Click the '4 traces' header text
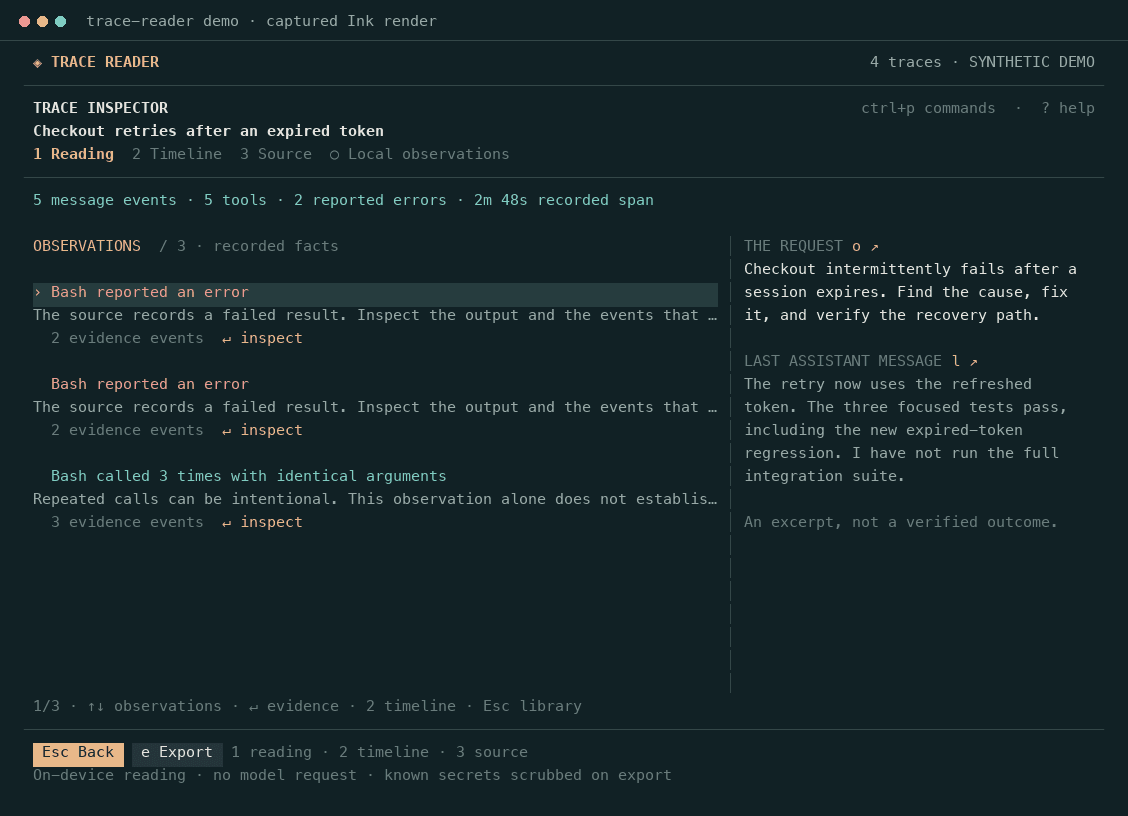Image resolution: width=1128 pixels, height=816 pixels. click(x=906, y=62)
